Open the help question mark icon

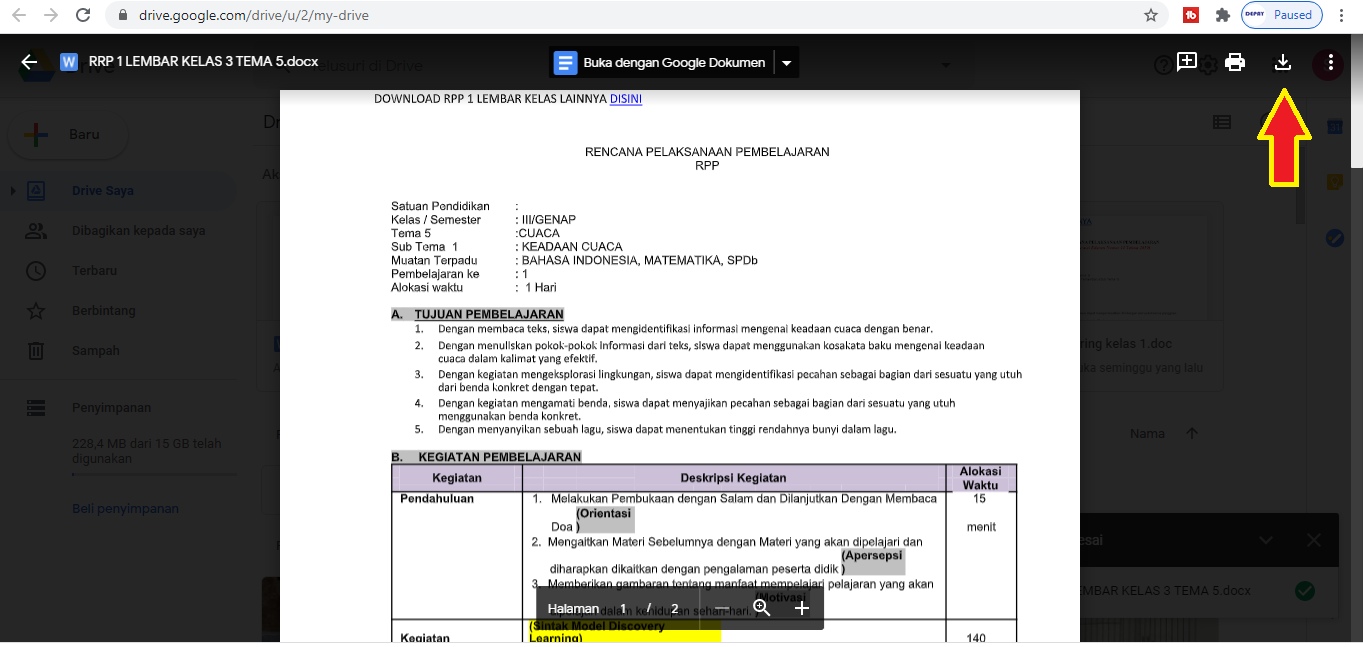coord(1163,63)
